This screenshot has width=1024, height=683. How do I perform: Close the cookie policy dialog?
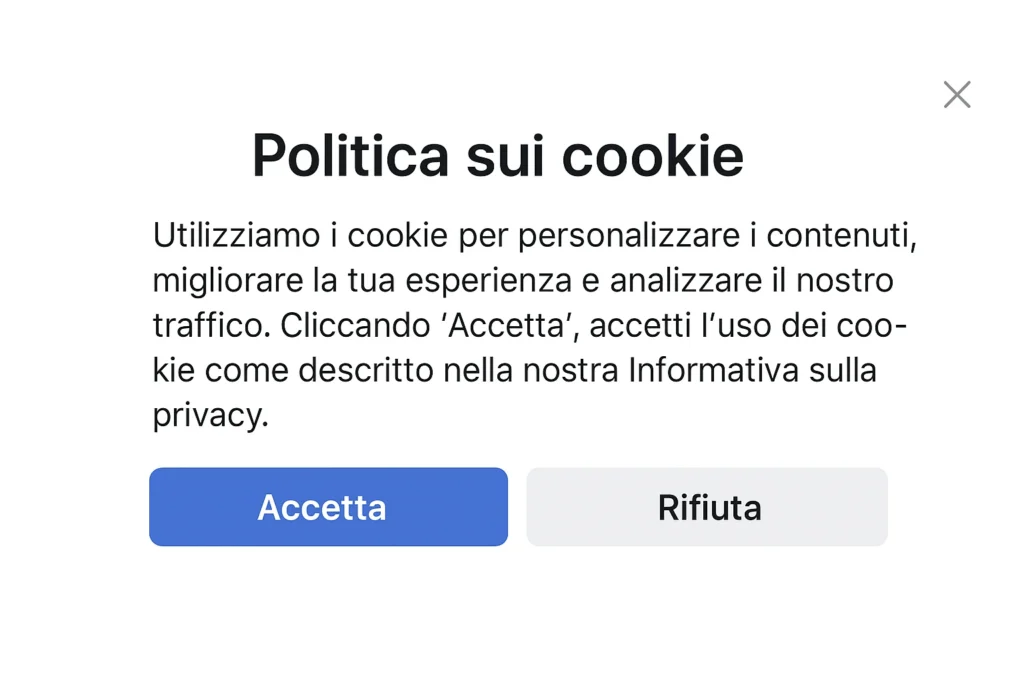[x=957, y=95]
